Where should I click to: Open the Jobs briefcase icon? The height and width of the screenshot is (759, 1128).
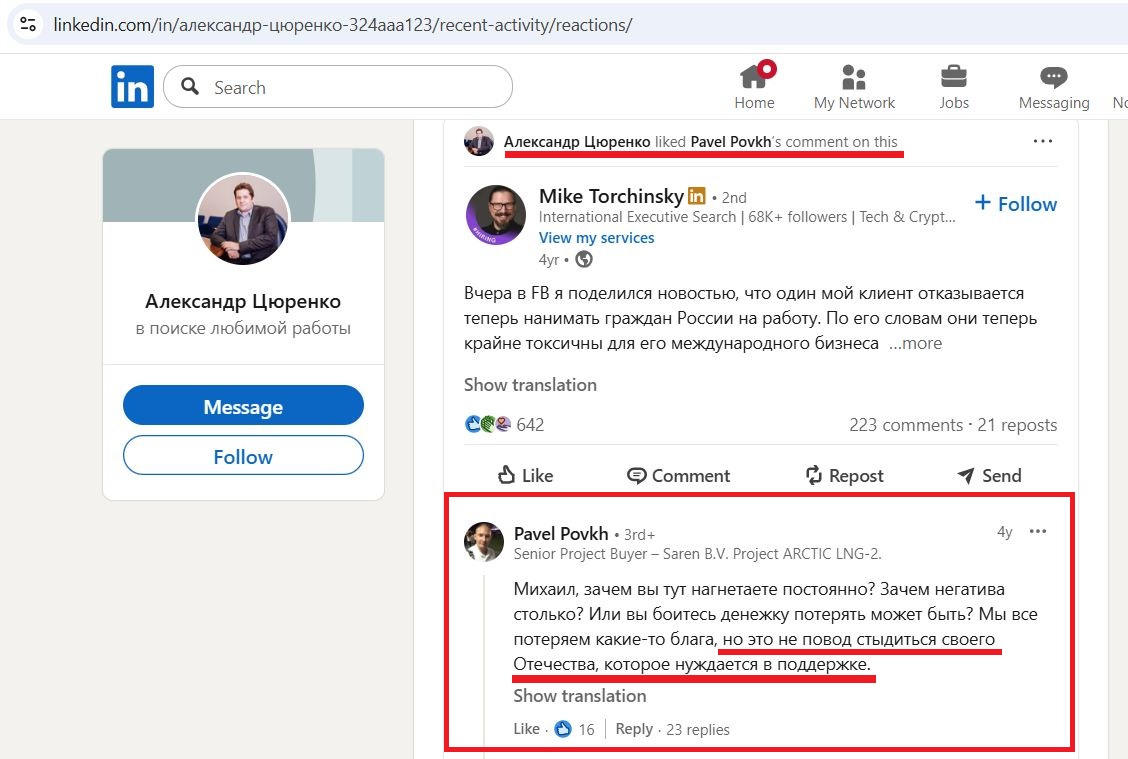(x=953, y=80)
